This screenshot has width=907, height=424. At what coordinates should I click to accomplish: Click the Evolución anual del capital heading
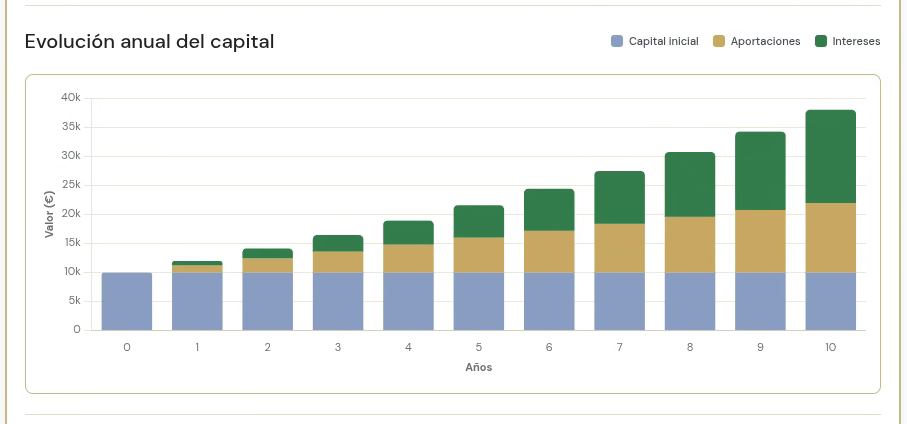[x=149, y=42]
